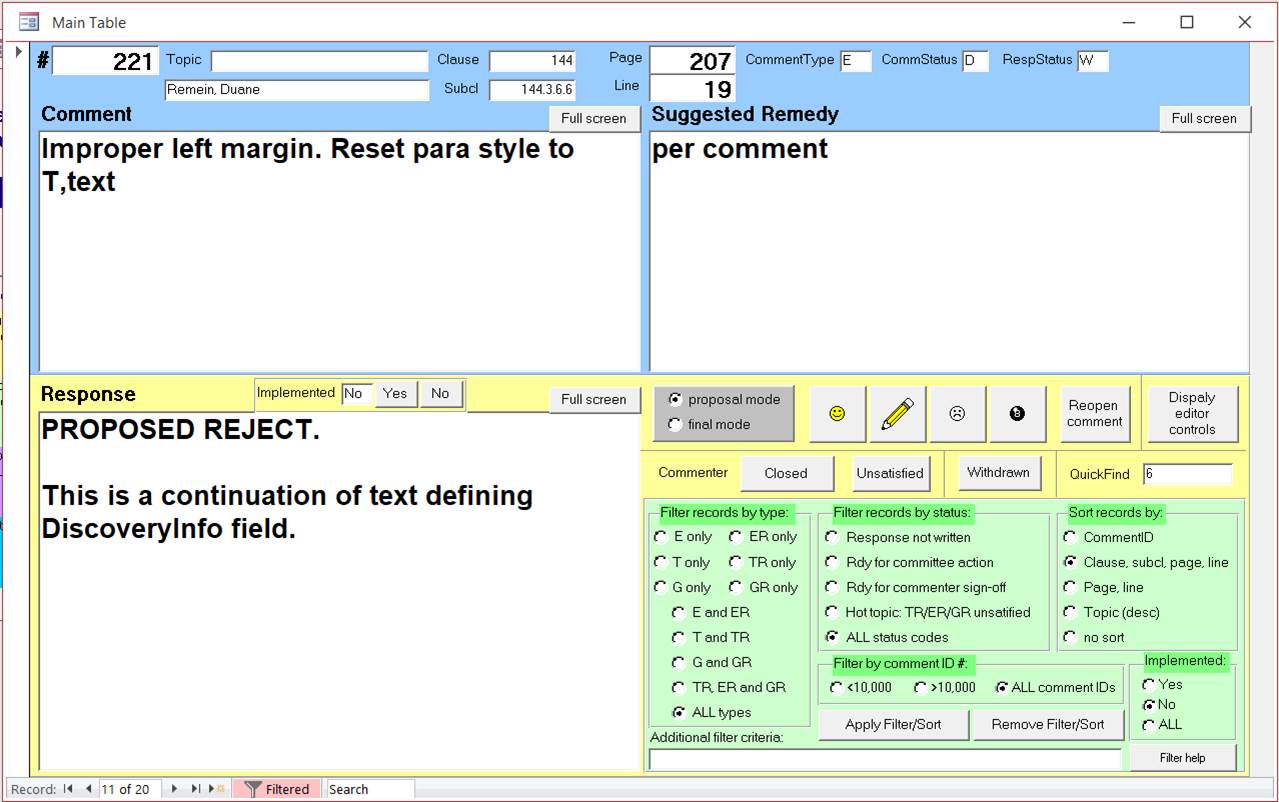Image resolution: width=1279 pixels, height=802 pixels.
Task: Click the yellow pencil edit button
Action: tap(897, 414)
